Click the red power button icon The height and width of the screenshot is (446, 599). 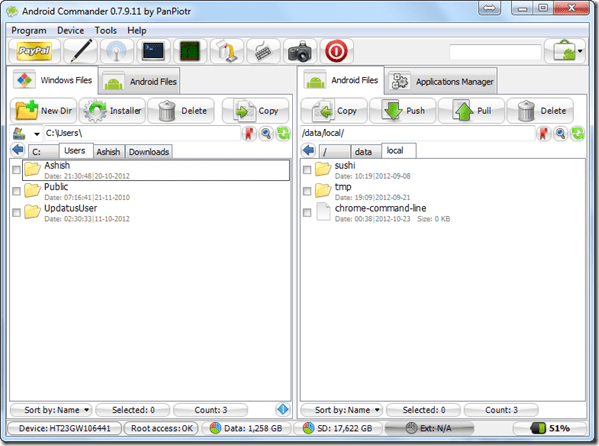point(336,51)
